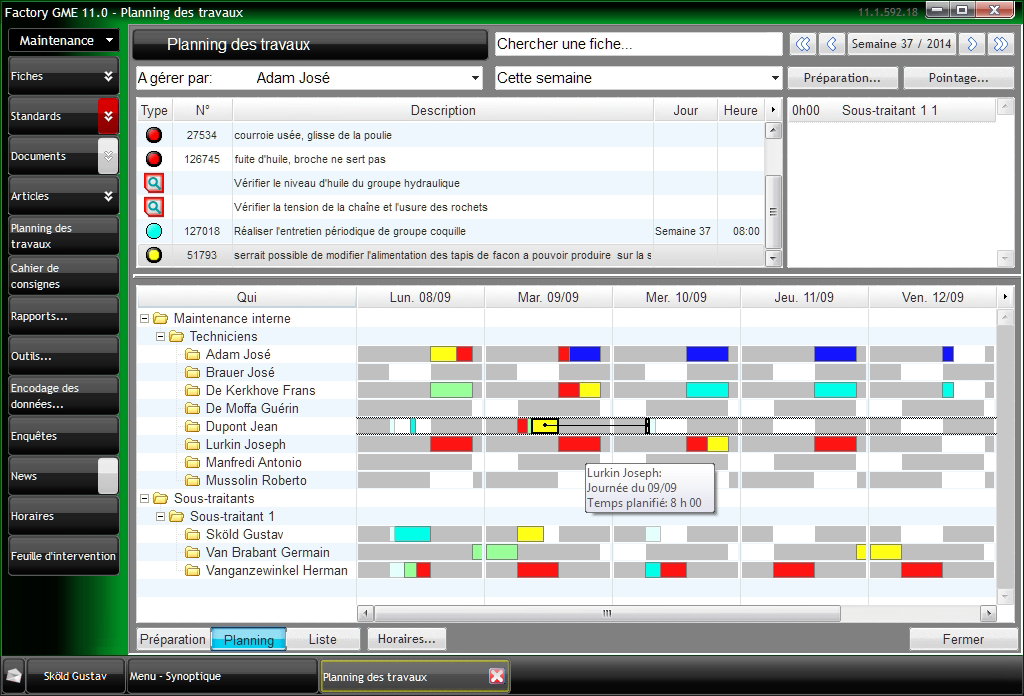This screenshot has height=696, width=1024.
Task: Select the Planning tab
Action: click(249, 640)
